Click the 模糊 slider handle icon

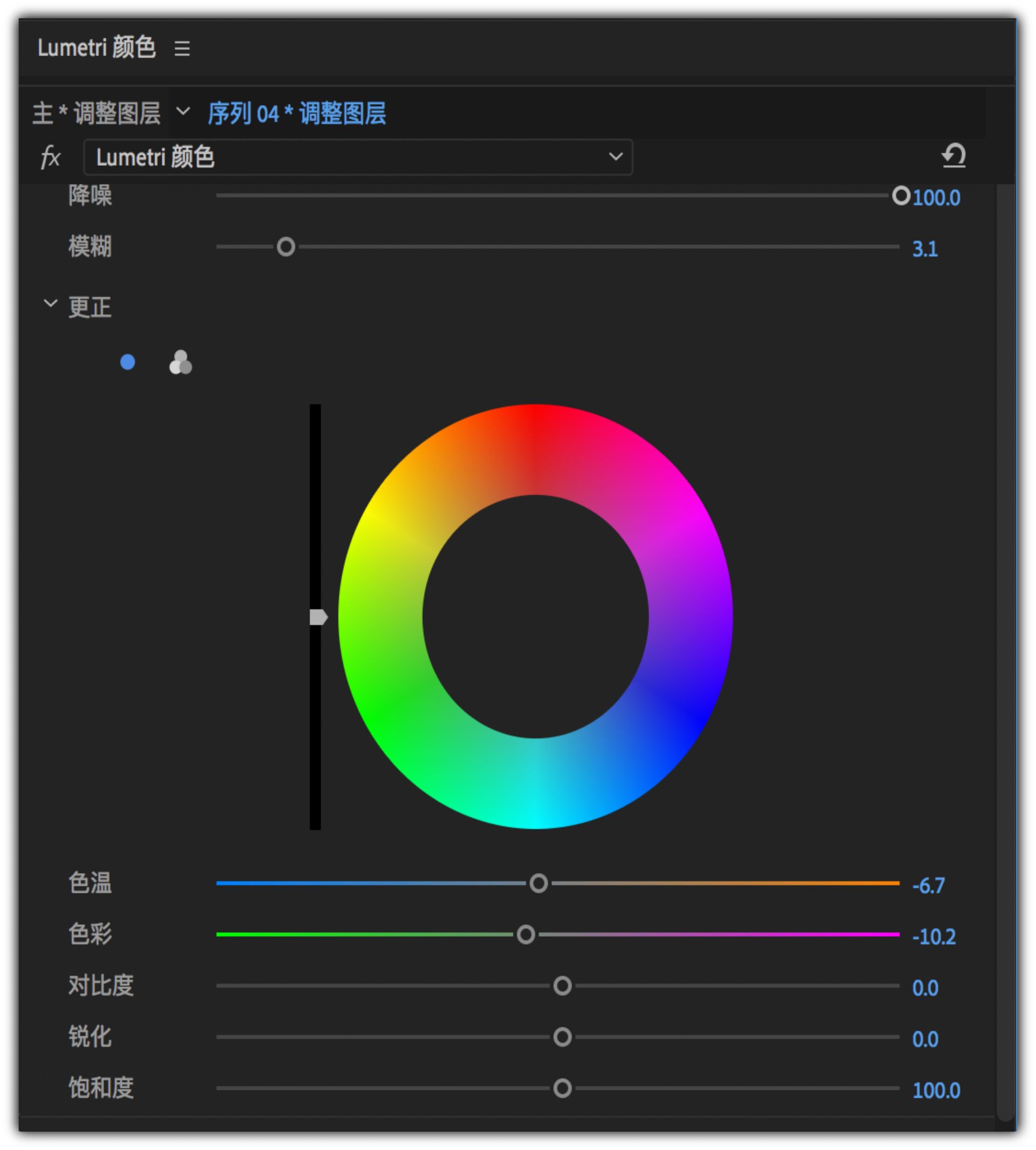pyautogui.click(x=287, y=247)
